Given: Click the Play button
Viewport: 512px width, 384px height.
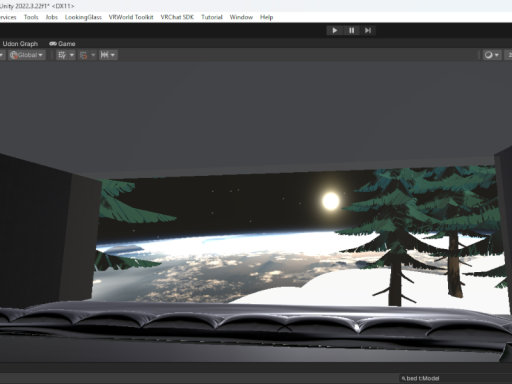Looking at the screenshot, I should 335,31.
